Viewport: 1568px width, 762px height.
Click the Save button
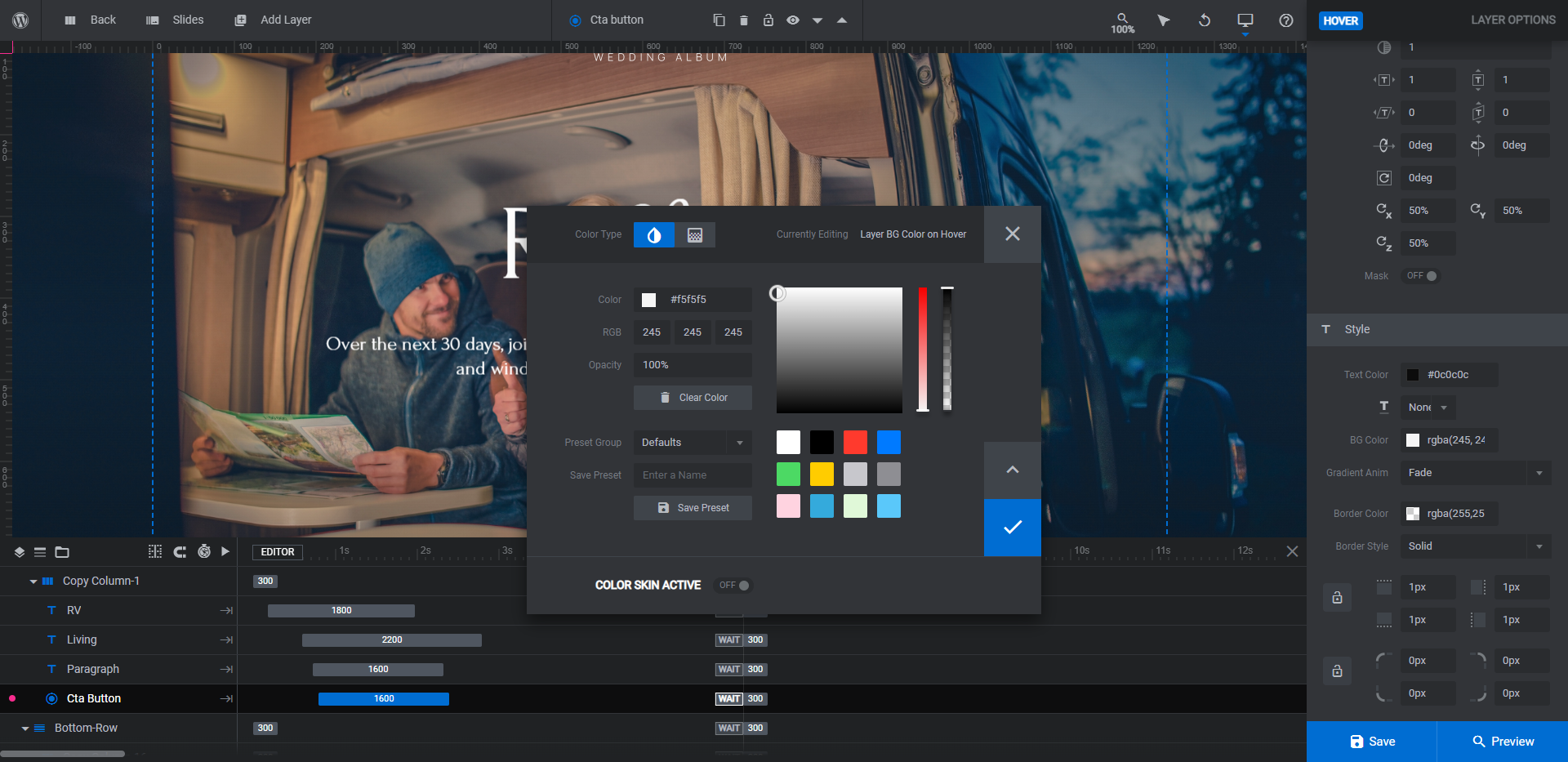pos(1372,742)
